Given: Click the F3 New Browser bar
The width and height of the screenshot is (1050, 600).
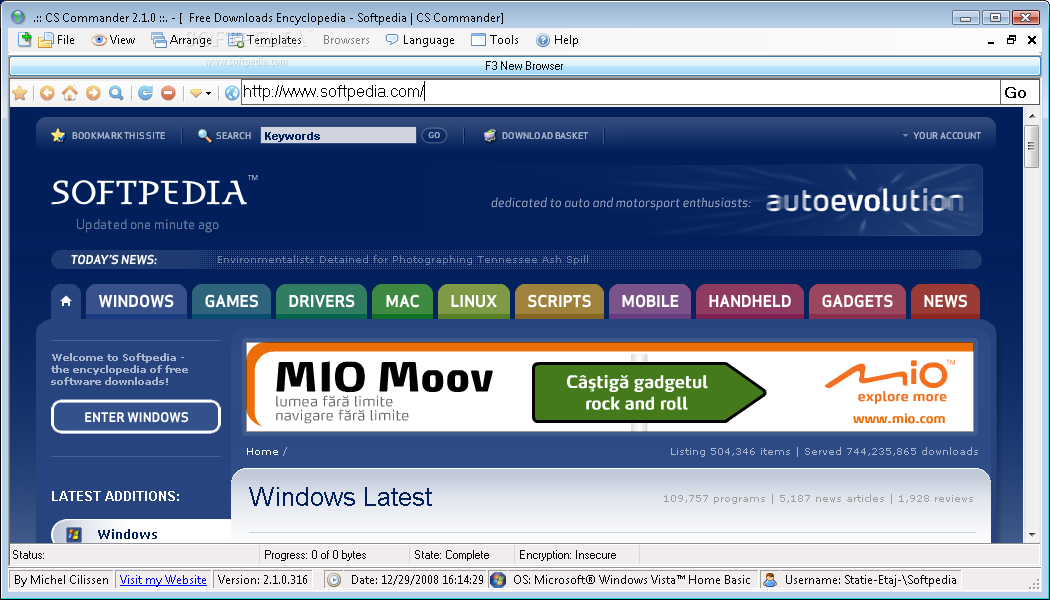Looking at the screenshot, I should (524, 66).
